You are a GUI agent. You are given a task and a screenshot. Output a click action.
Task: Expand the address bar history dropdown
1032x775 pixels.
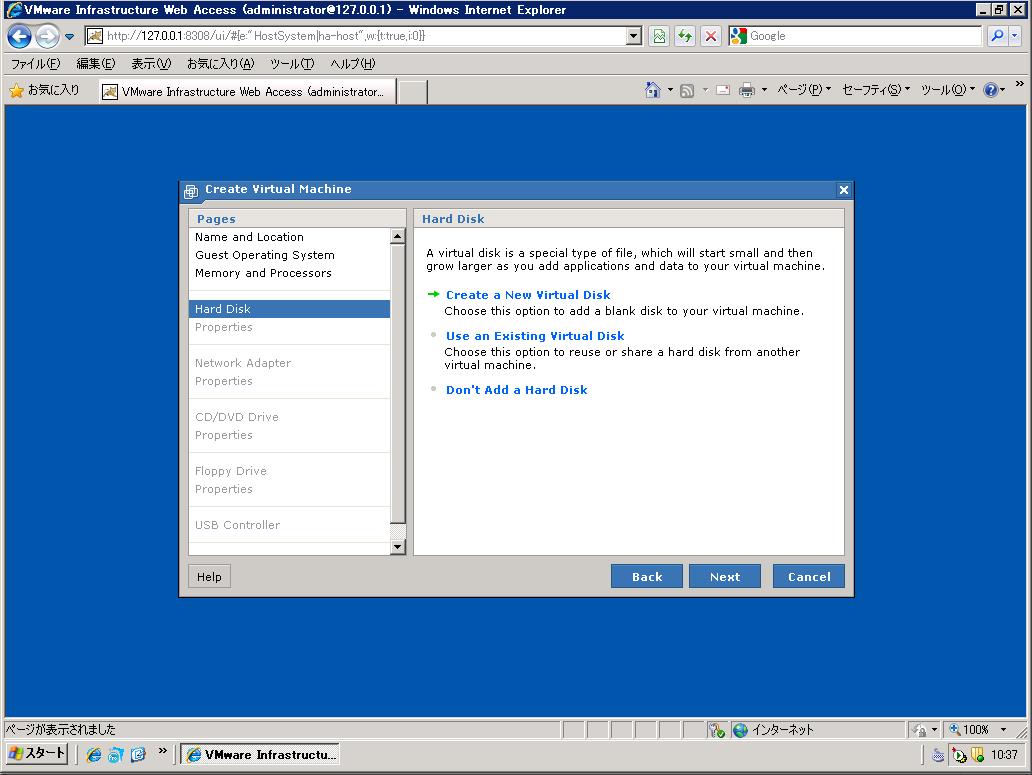pyautogui.click(x=634, y=36)
